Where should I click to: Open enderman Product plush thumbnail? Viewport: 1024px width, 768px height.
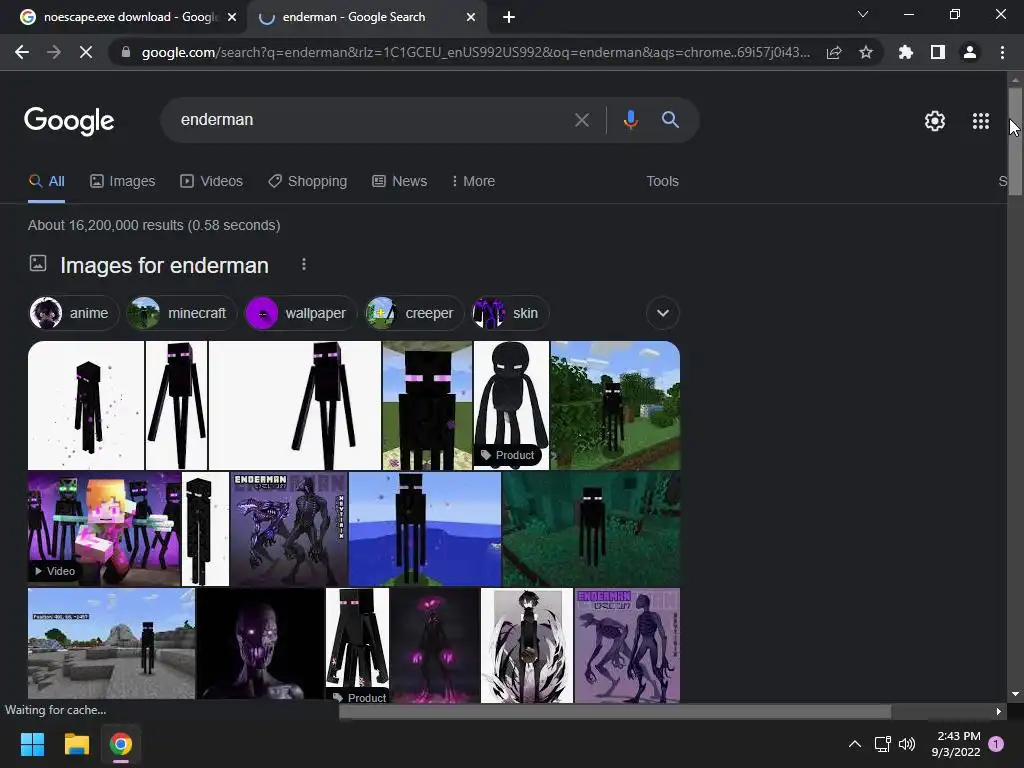click(x=511, y=405)
